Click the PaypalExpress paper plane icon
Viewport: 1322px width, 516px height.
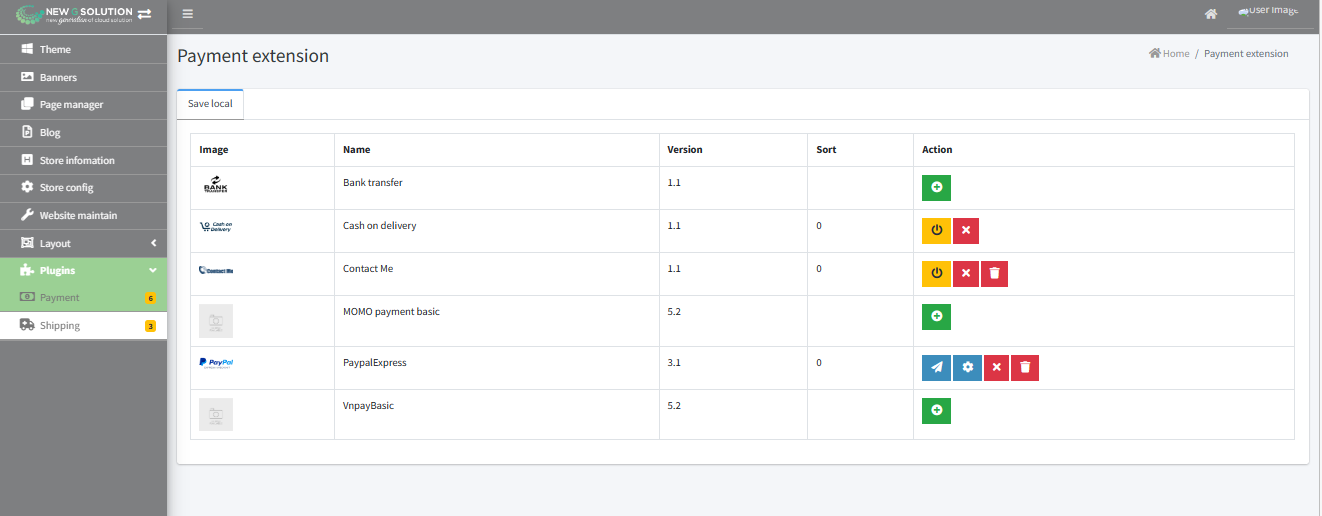point(936,368)
